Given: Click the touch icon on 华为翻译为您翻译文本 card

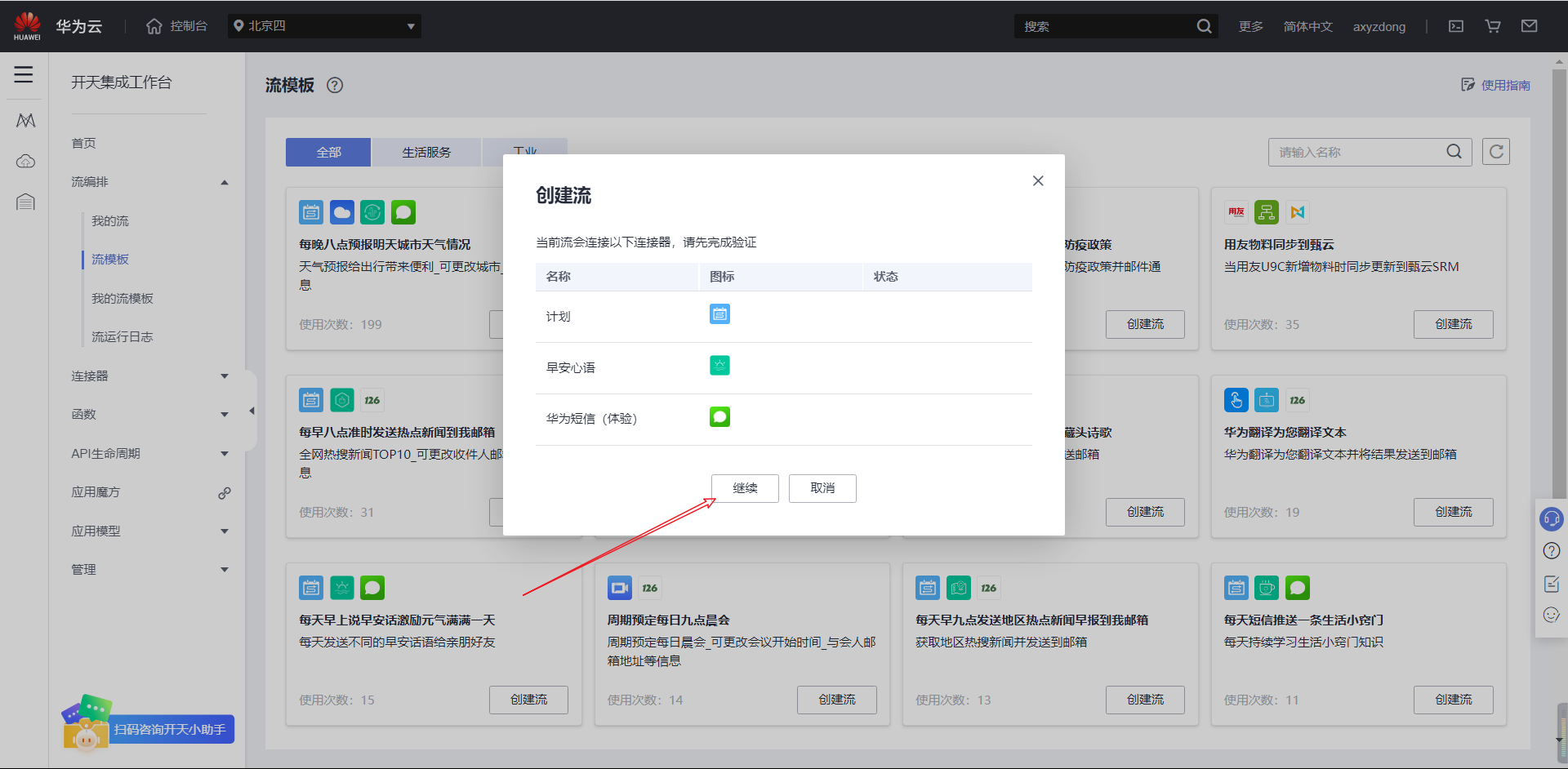Looking at the screenshot, I should tap(1236, 400).
